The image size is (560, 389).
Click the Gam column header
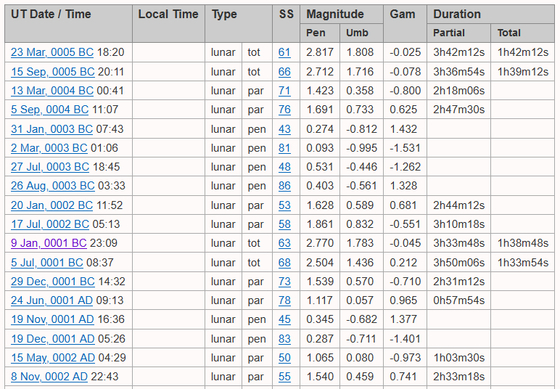(402, 14)
